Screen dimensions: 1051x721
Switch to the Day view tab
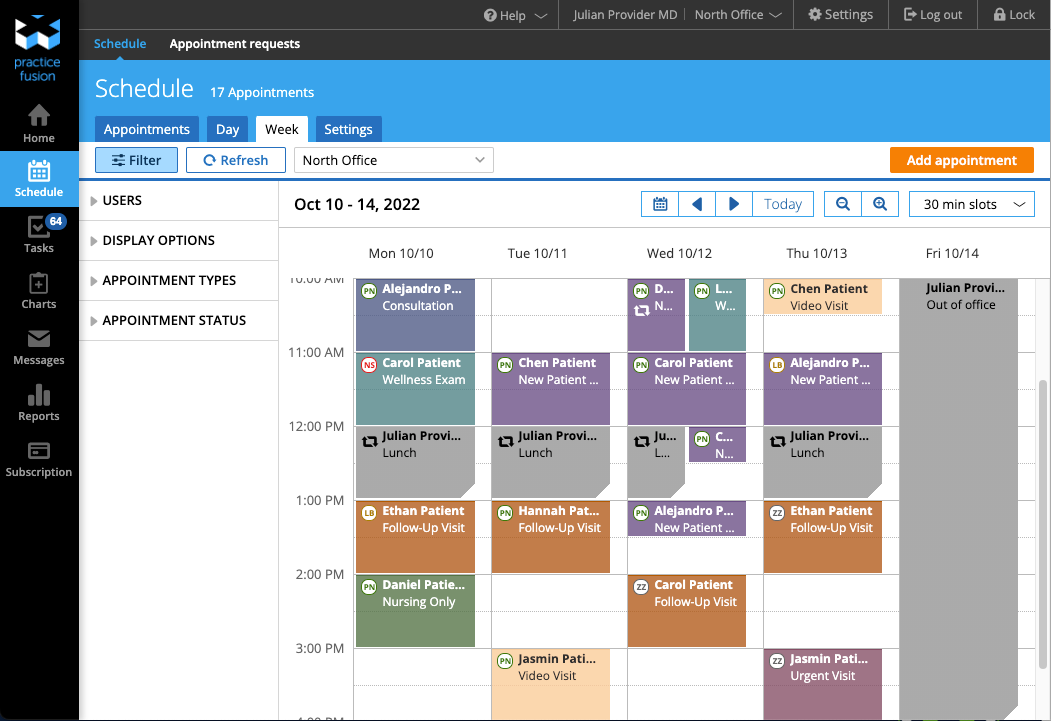227,128
